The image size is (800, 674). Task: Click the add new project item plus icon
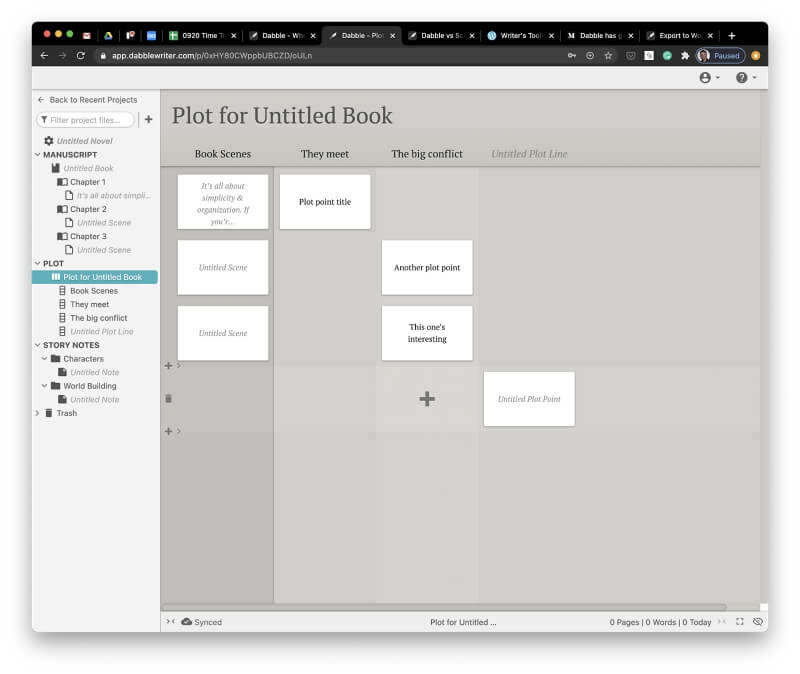(x=148, y=119)
